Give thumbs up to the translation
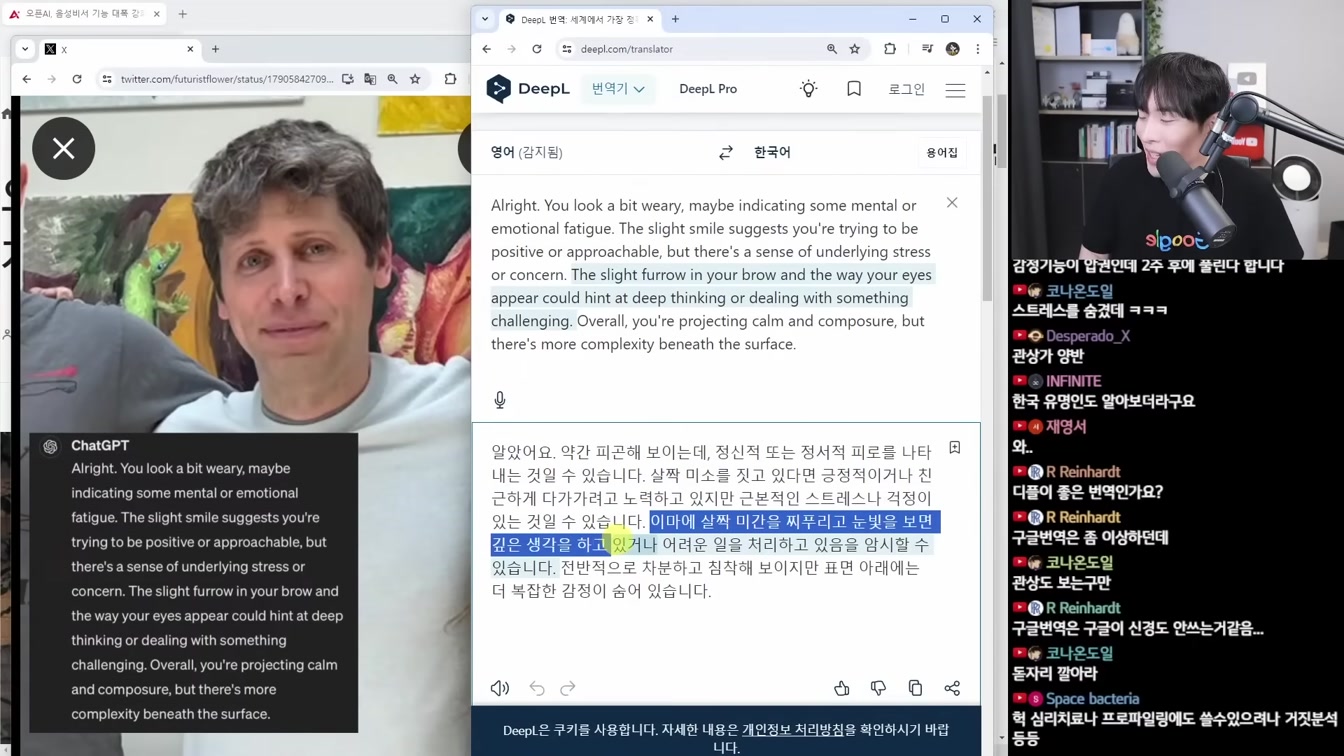Screen dimensions: 1344x756 [x=842, y=688]
